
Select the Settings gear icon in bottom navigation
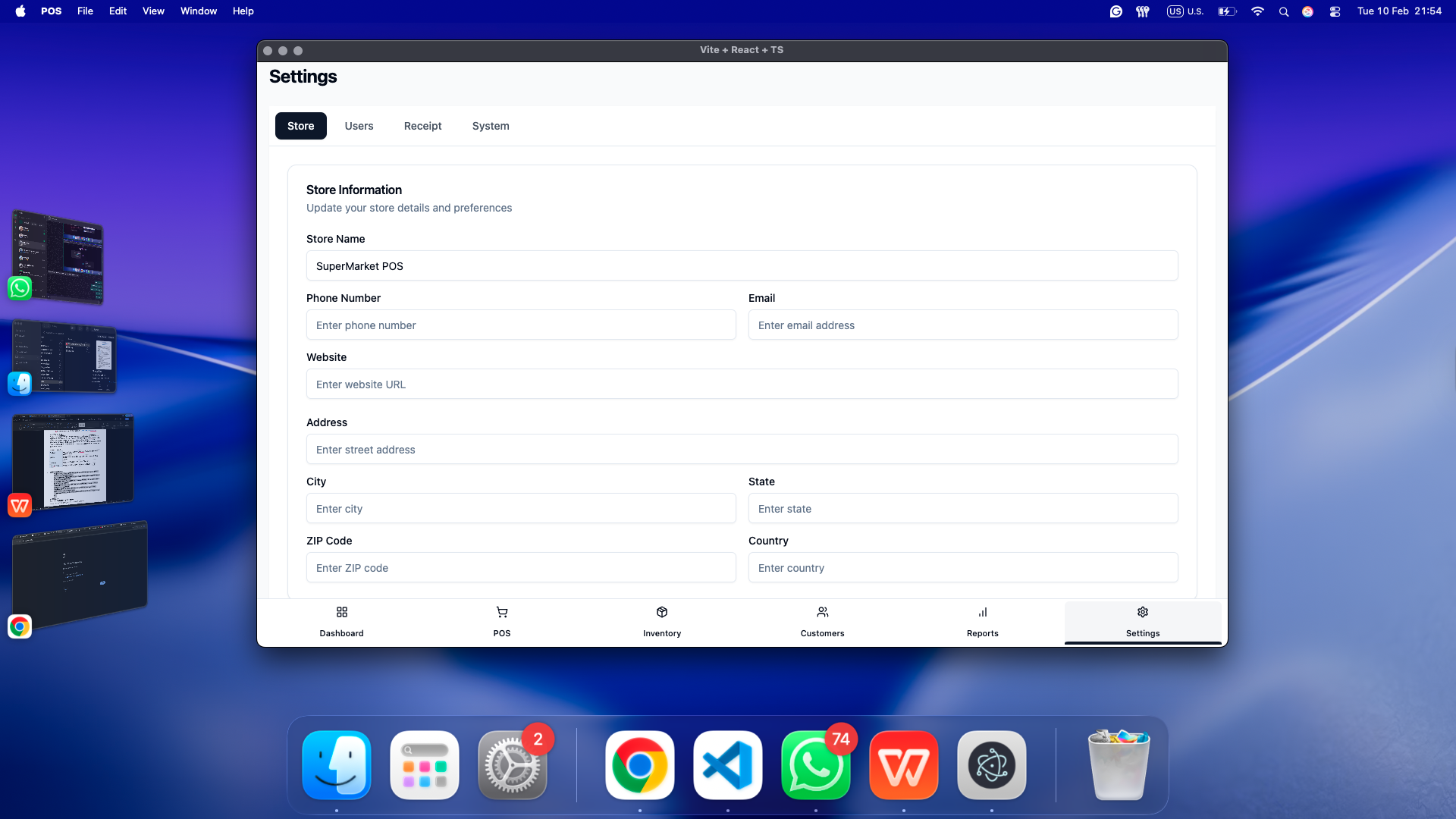1142,621
